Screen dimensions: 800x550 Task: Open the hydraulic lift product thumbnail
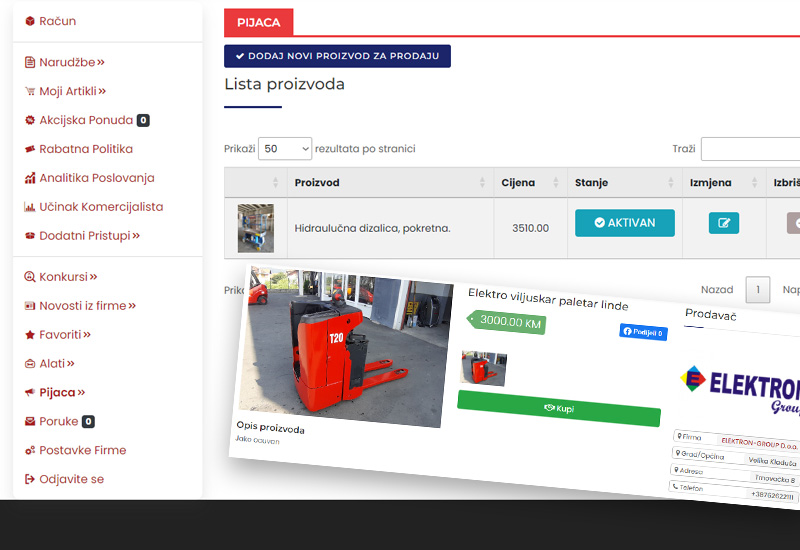(256, 228)
